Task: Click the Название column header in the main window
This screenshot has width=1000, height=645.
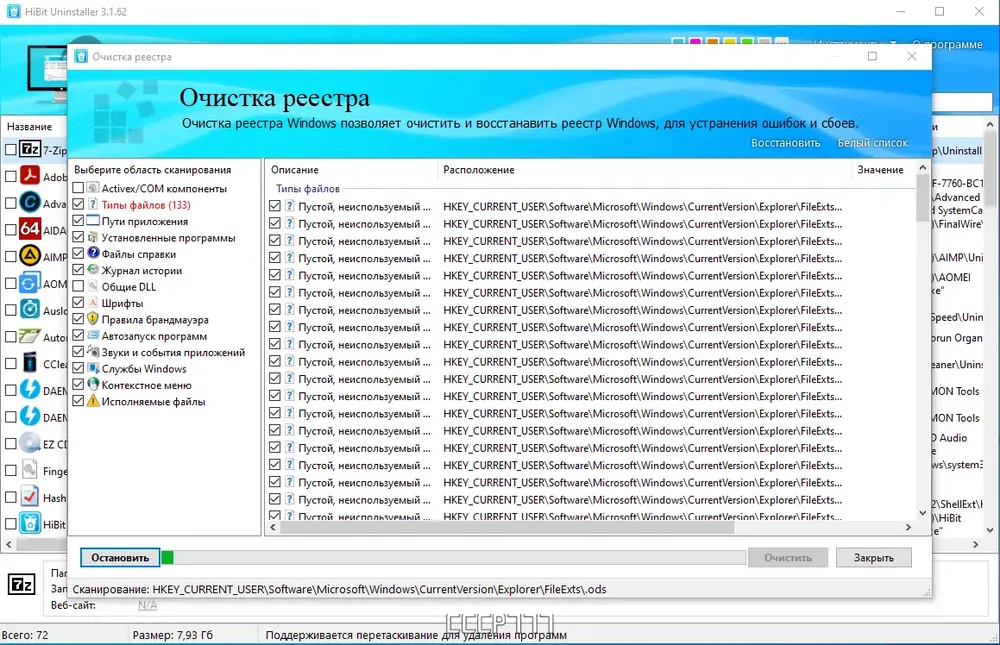Action: (x=29, y=126)
